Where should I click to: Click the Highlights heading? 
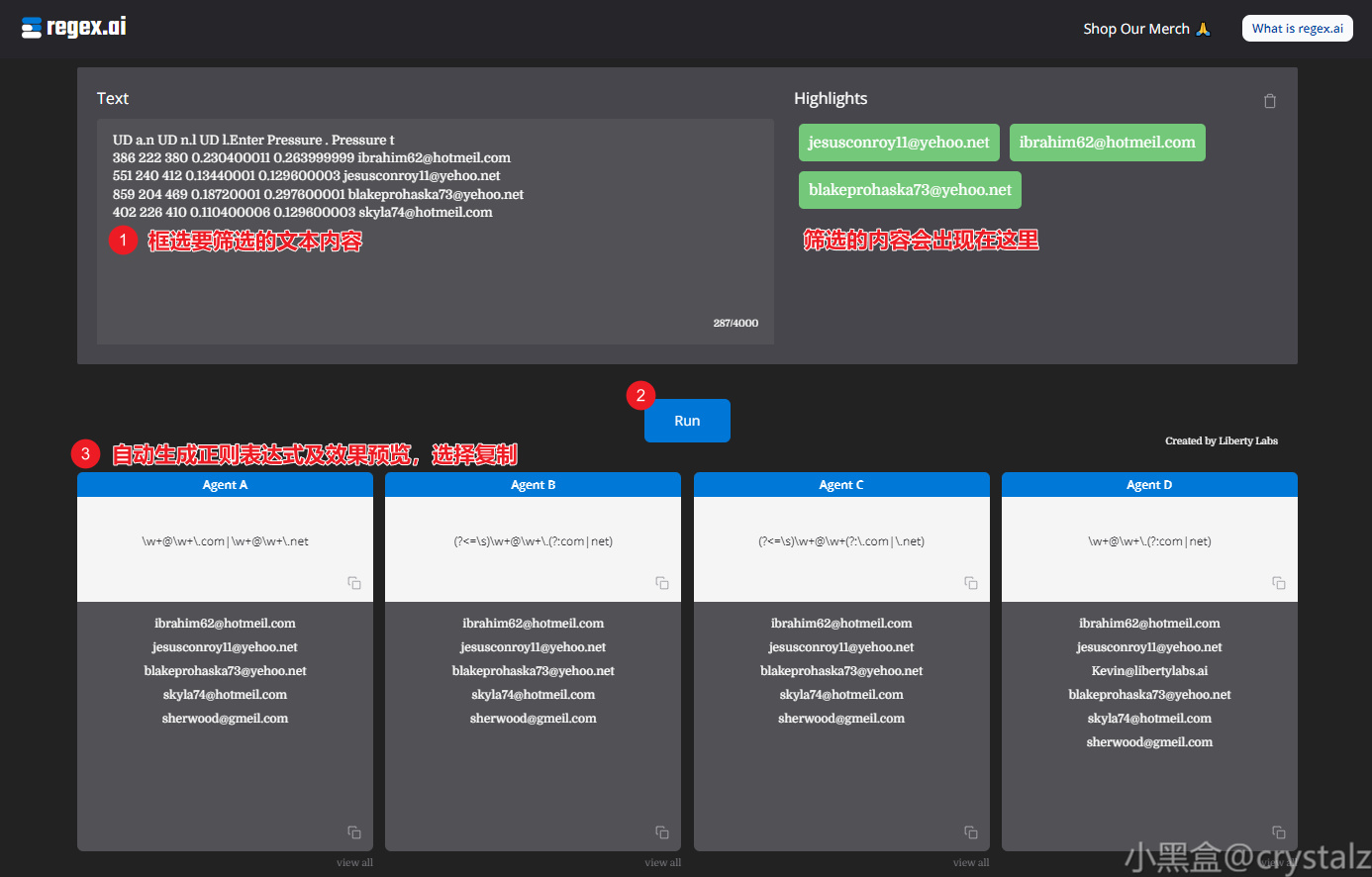coord(831,98)
